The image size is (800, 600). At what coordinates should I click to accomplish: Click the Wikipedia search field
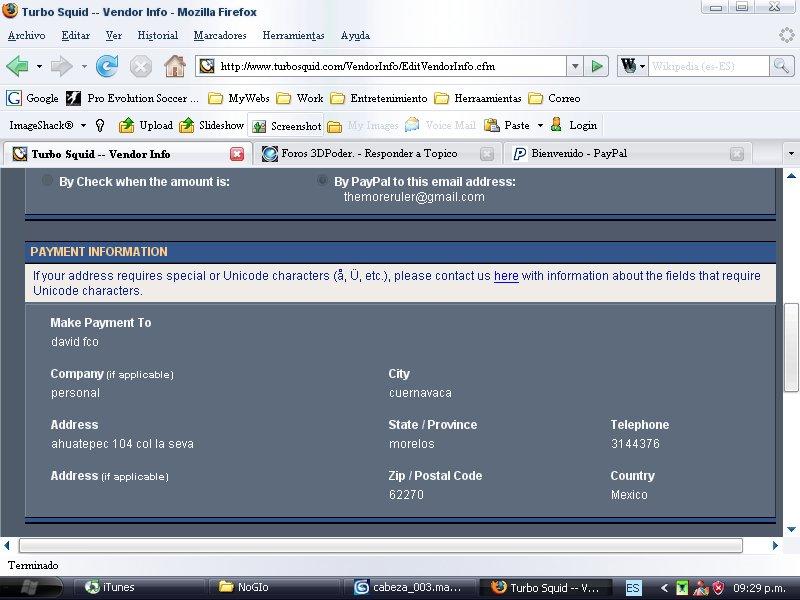(708, 66)
